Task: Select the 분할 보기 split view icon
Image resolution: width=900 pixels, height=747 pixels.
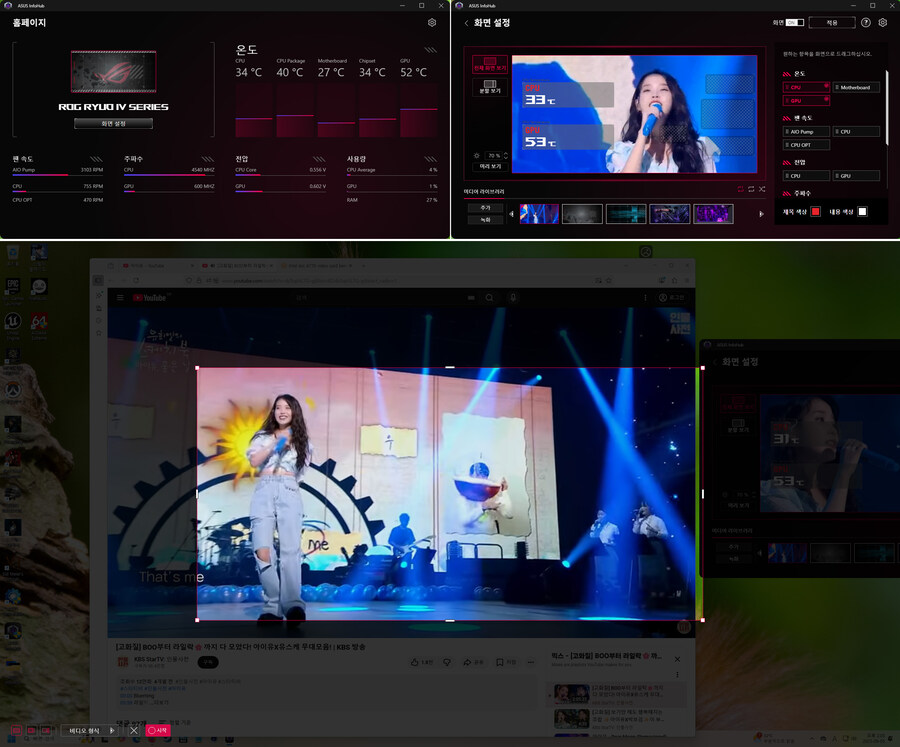Action: click(490, 87)
